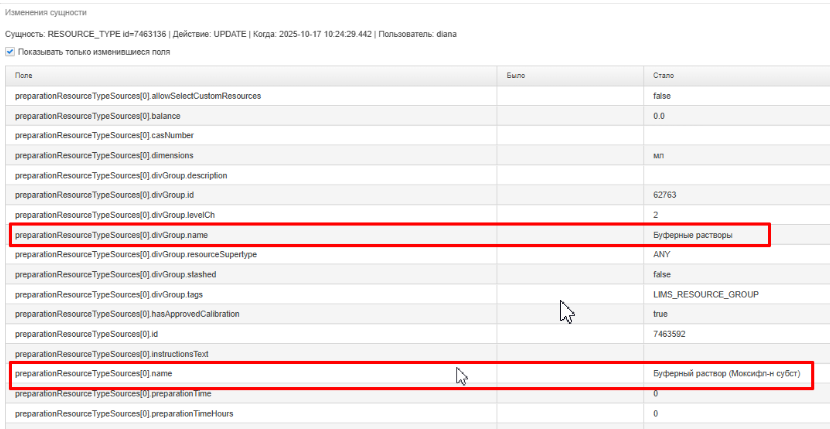Select the preparationResourceTypeSources[0].casNumber field
Screen dimensions: 830x429
(x=104, y=135)
